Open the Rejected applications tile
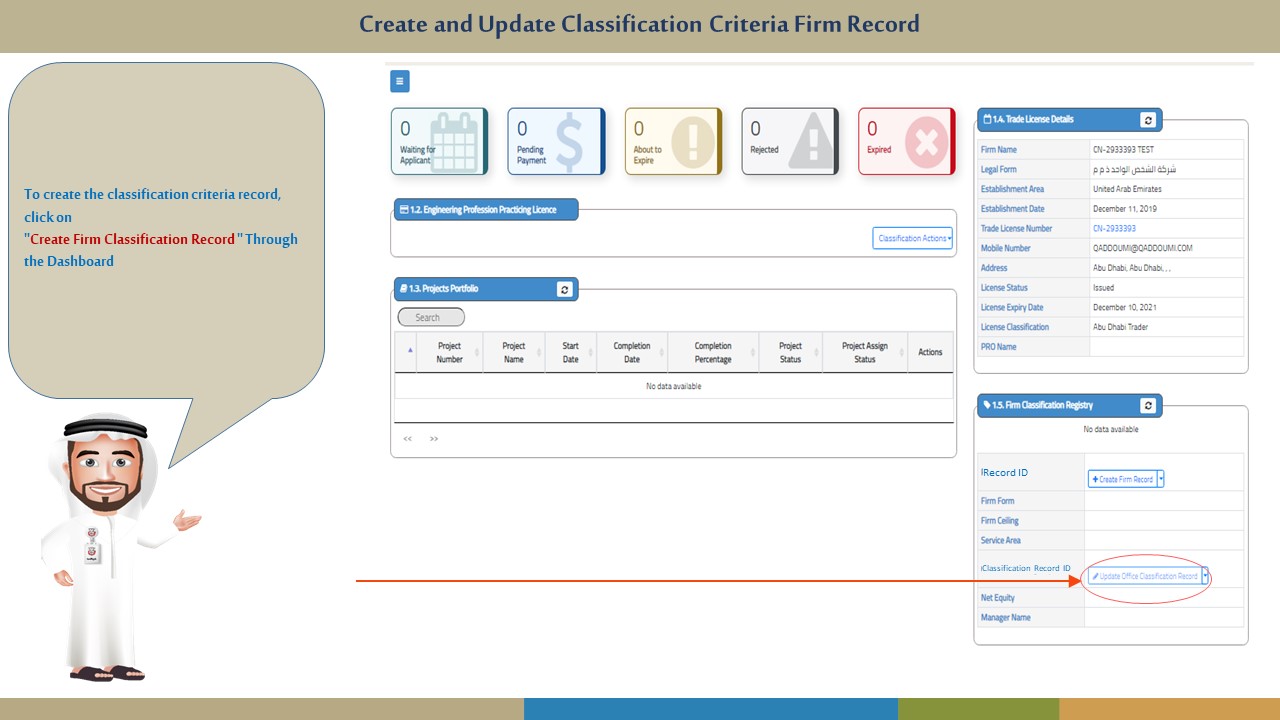 (789, 141)
